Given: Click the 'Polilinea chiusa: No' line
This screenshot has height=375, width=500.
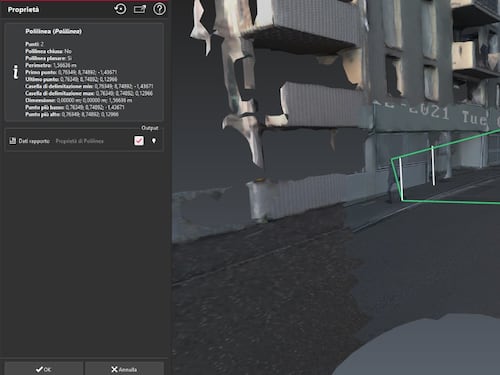Looking at the screenshot, I should [48, 51].
